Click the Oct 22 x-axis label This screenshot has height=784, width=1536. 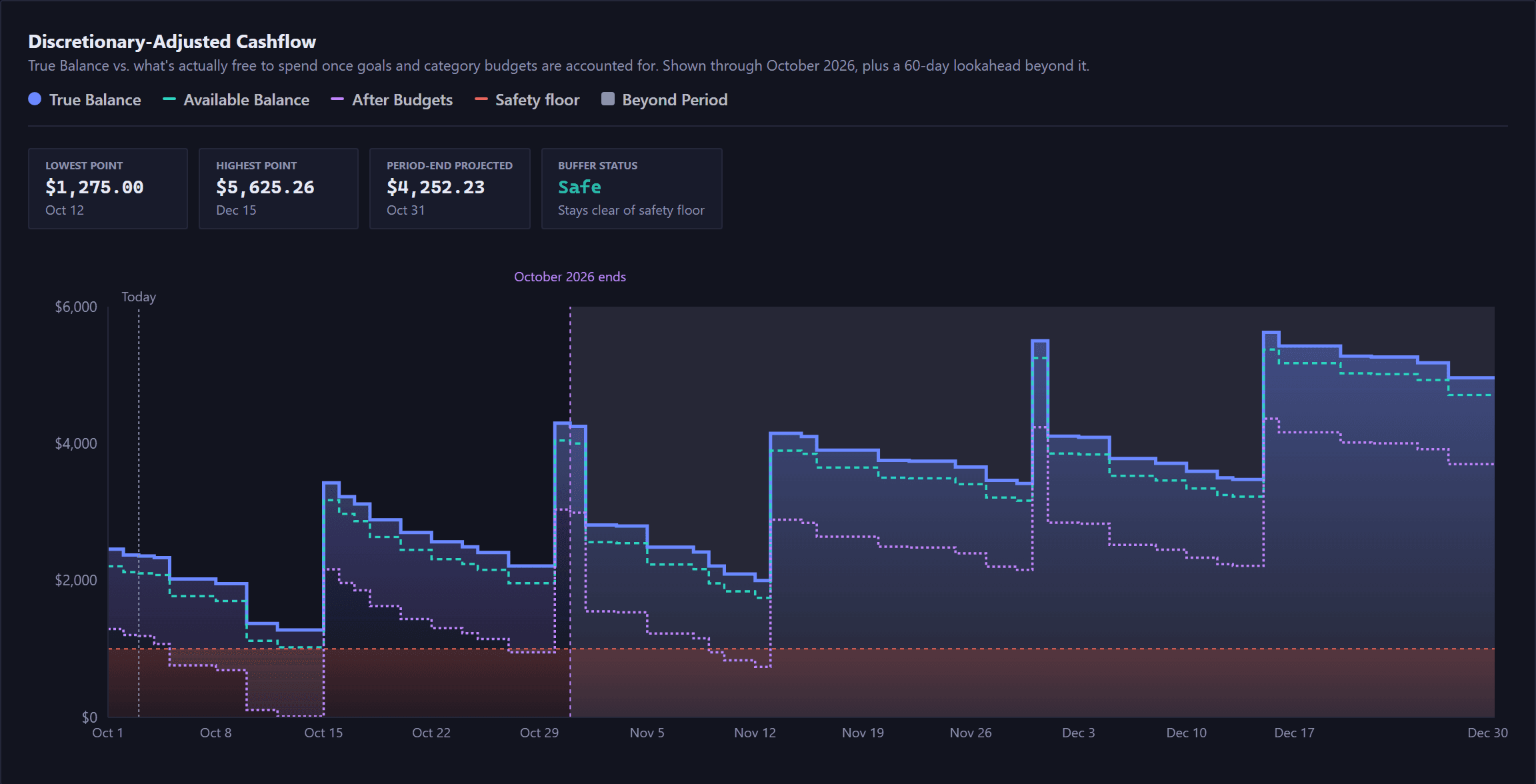431,733
